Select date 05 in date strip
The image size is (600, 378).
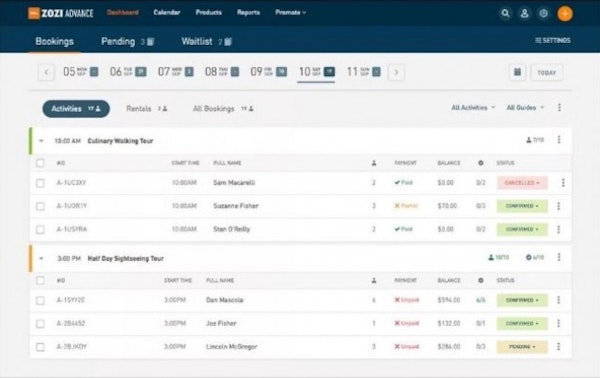click(80, 72)
